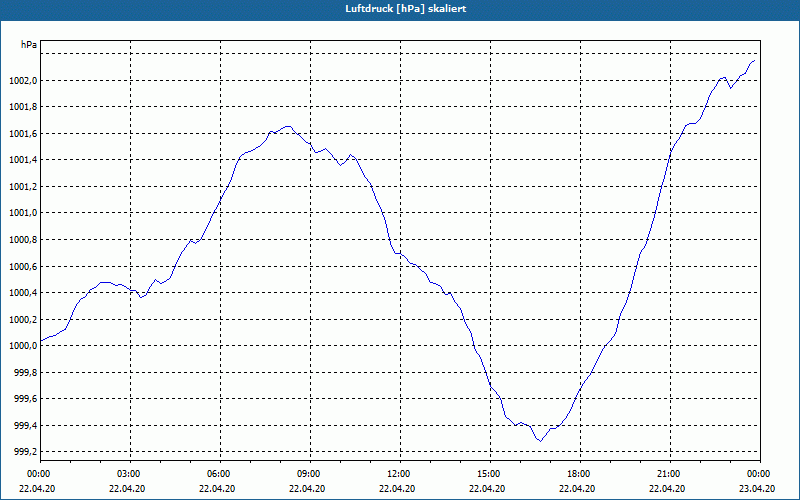Select the 999,4 y-axis label
The height and width of the screenshot is (500, 800).
point(25,426)
